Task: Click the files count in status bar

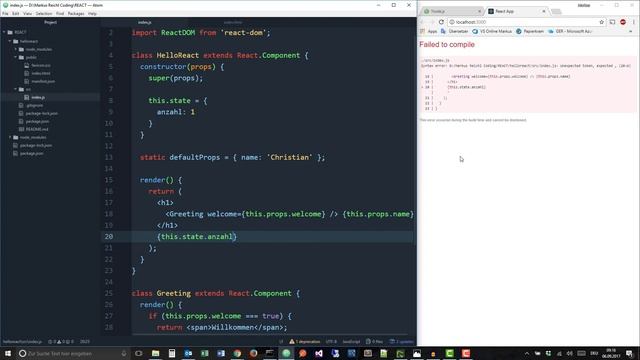Action: (374, 342)
